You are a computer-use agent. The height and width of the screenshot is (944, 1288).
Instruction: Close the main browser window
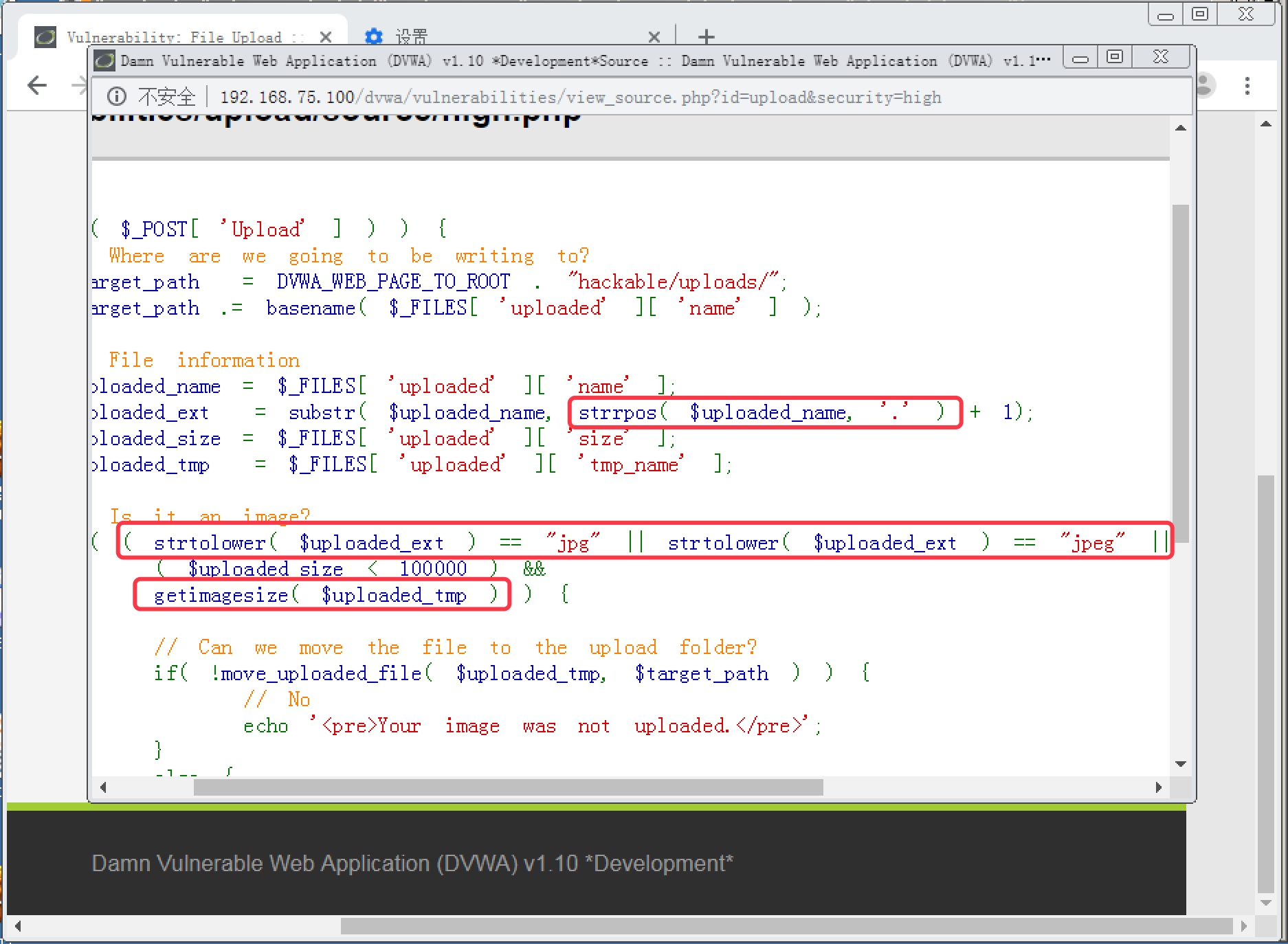click(x=1246, y=14)
